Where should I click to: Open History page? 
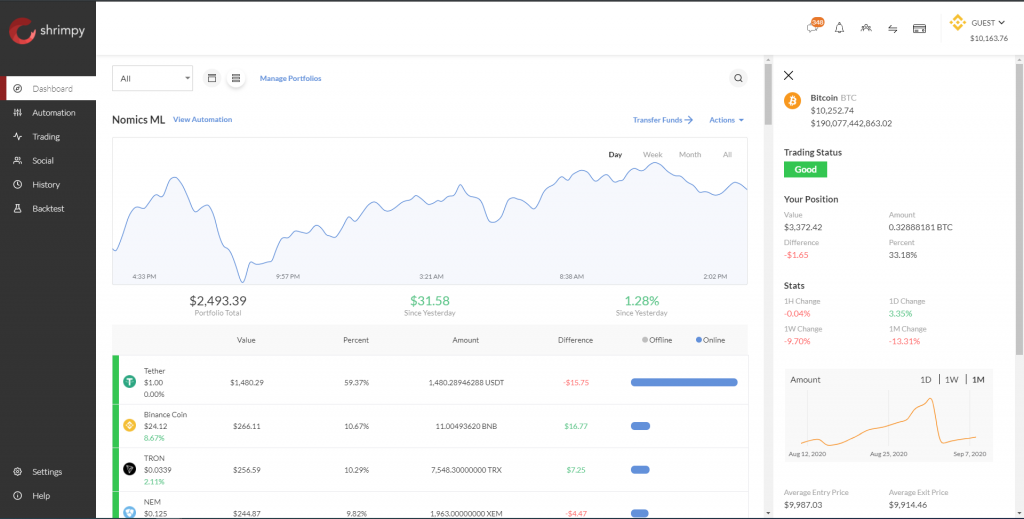pyautogui.click(x=48, y=185)
